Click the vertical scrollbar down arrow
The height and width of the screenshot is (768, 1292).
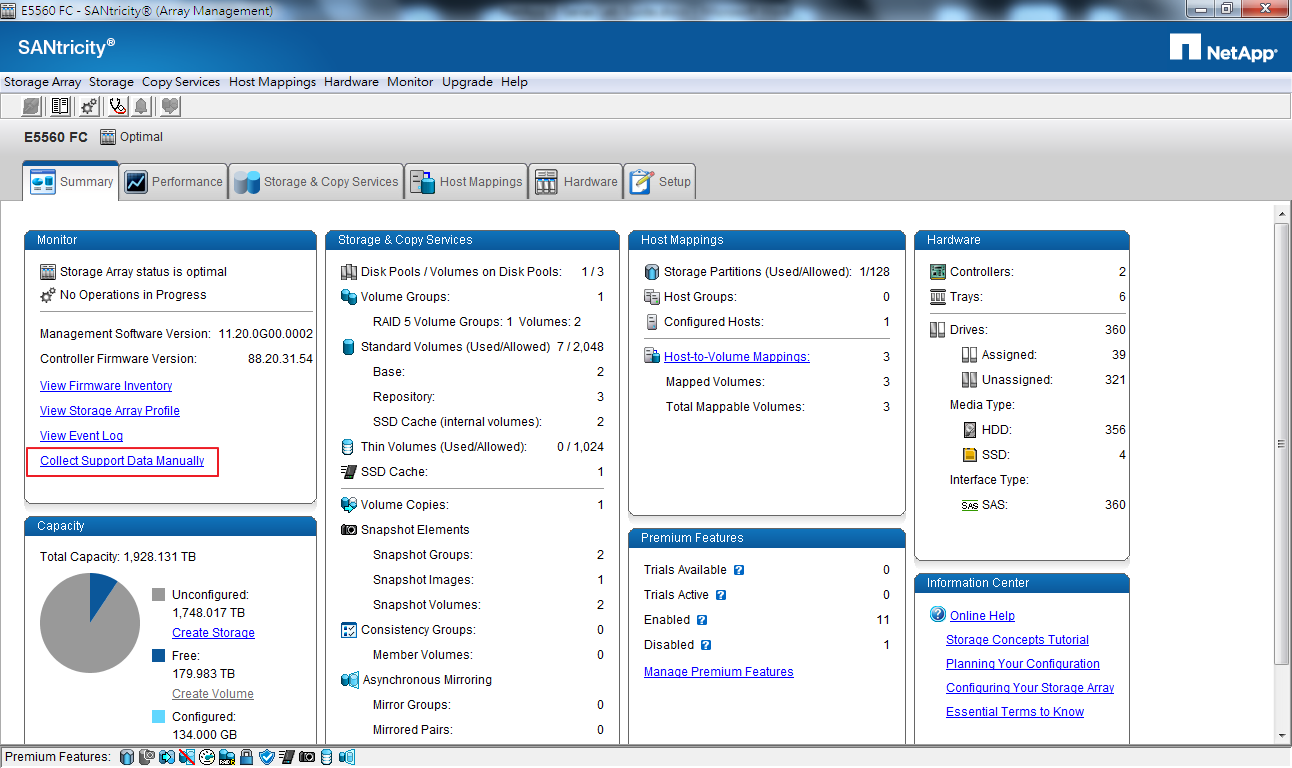coord(1282,736)
